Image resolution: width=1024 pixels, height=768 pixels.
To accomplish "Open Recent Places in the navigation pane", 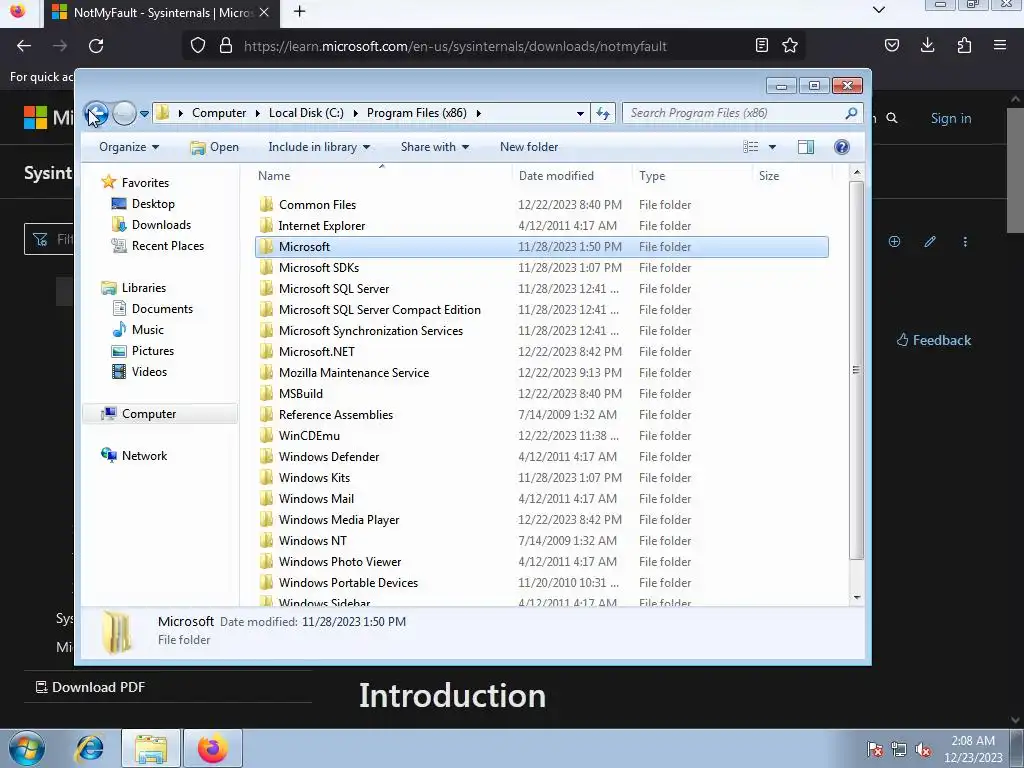I will [168, 246].
